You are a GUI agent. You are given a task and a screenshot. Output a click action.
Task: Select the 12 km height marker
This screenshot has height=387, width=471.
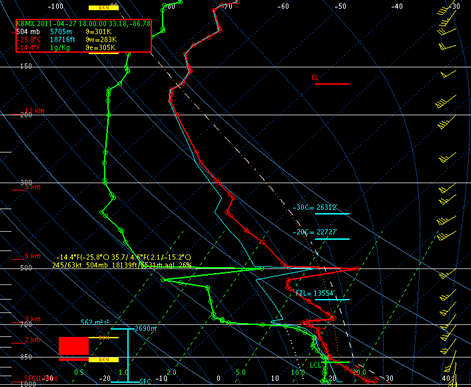pyautogui.click(x=35, y=111)
